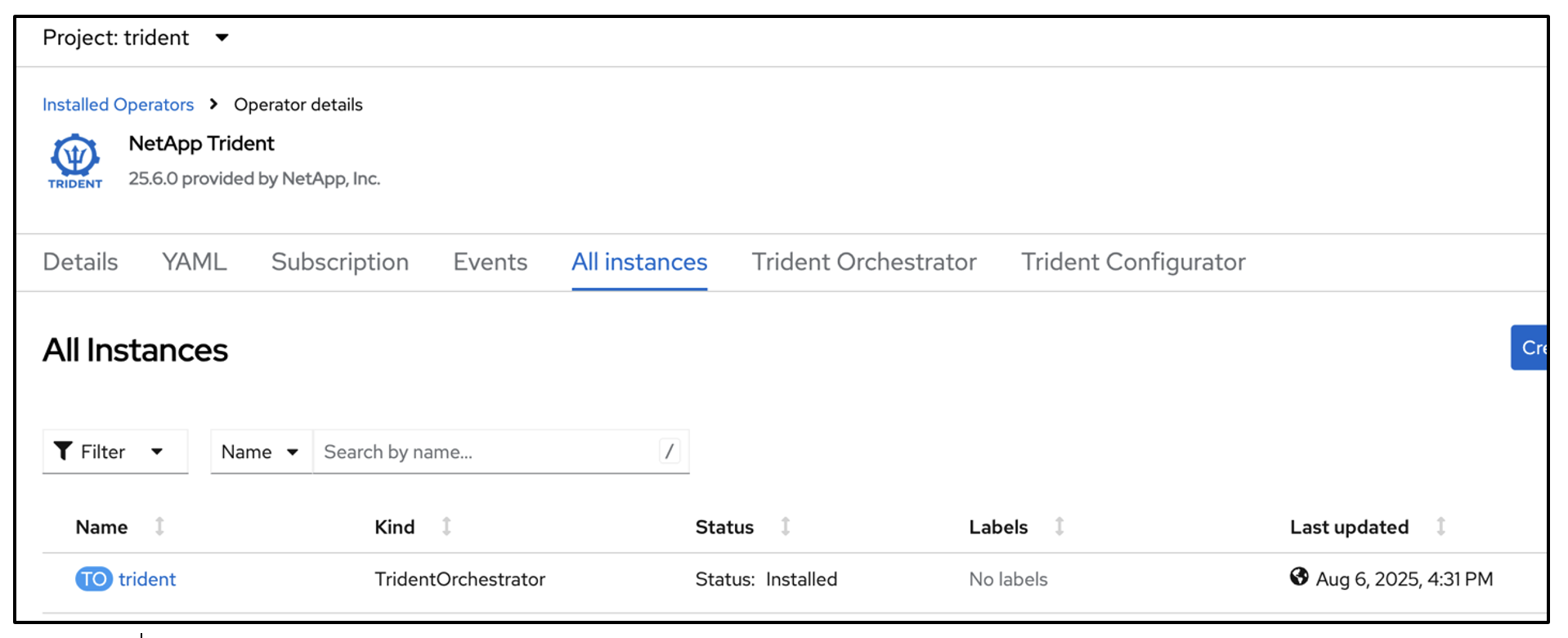Screen dimensions: 1568x638
Task: Click the filter funnel icon
Action: pyautogui.click(x=64, y=451)
